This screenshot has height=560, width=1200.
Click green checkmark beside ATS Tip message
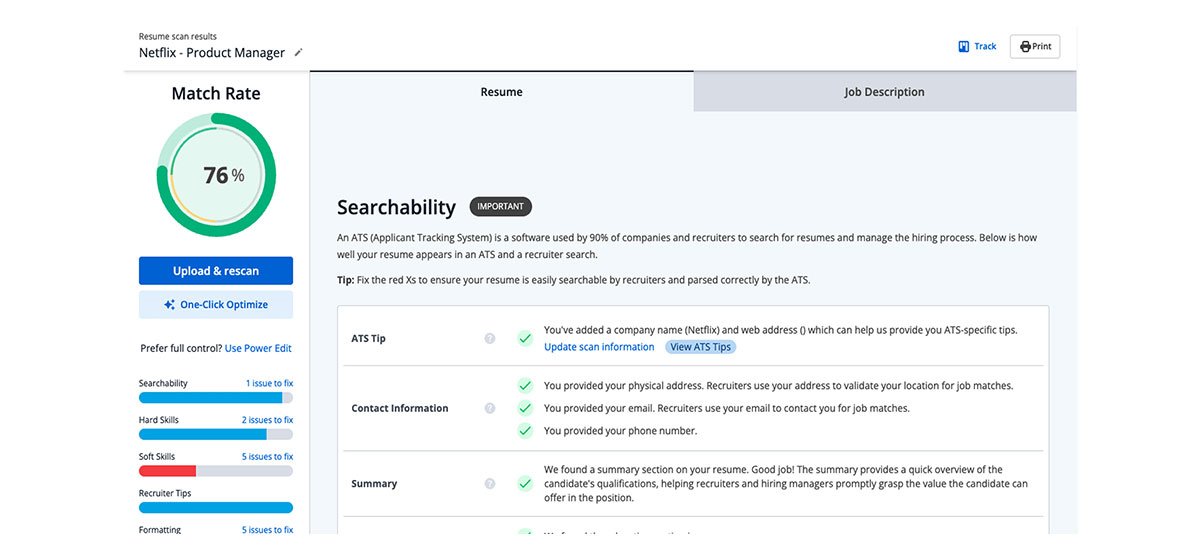point(524,339)
